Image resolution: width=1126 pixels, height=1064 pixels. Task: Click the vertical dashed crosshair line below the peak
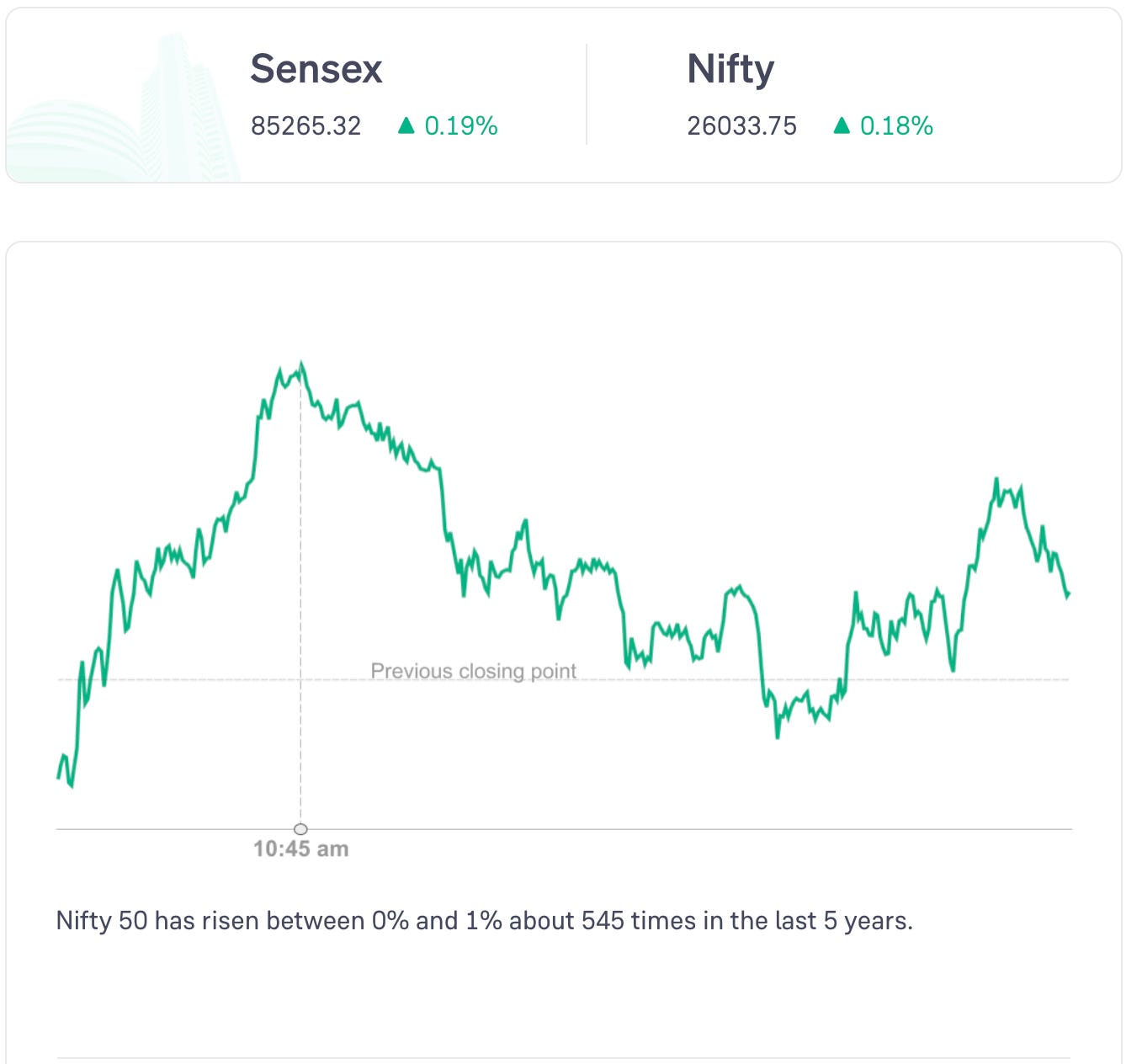(x=300, y=589)
